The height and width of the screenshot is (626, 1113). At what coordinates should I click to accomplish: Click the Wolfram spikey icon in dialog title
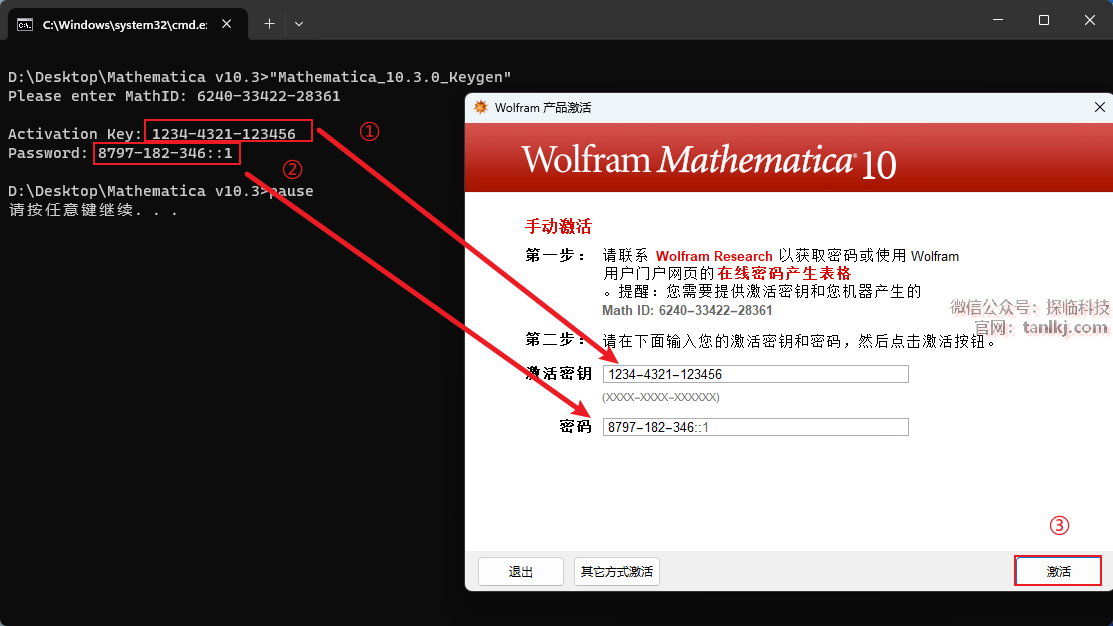click(481, 107)
